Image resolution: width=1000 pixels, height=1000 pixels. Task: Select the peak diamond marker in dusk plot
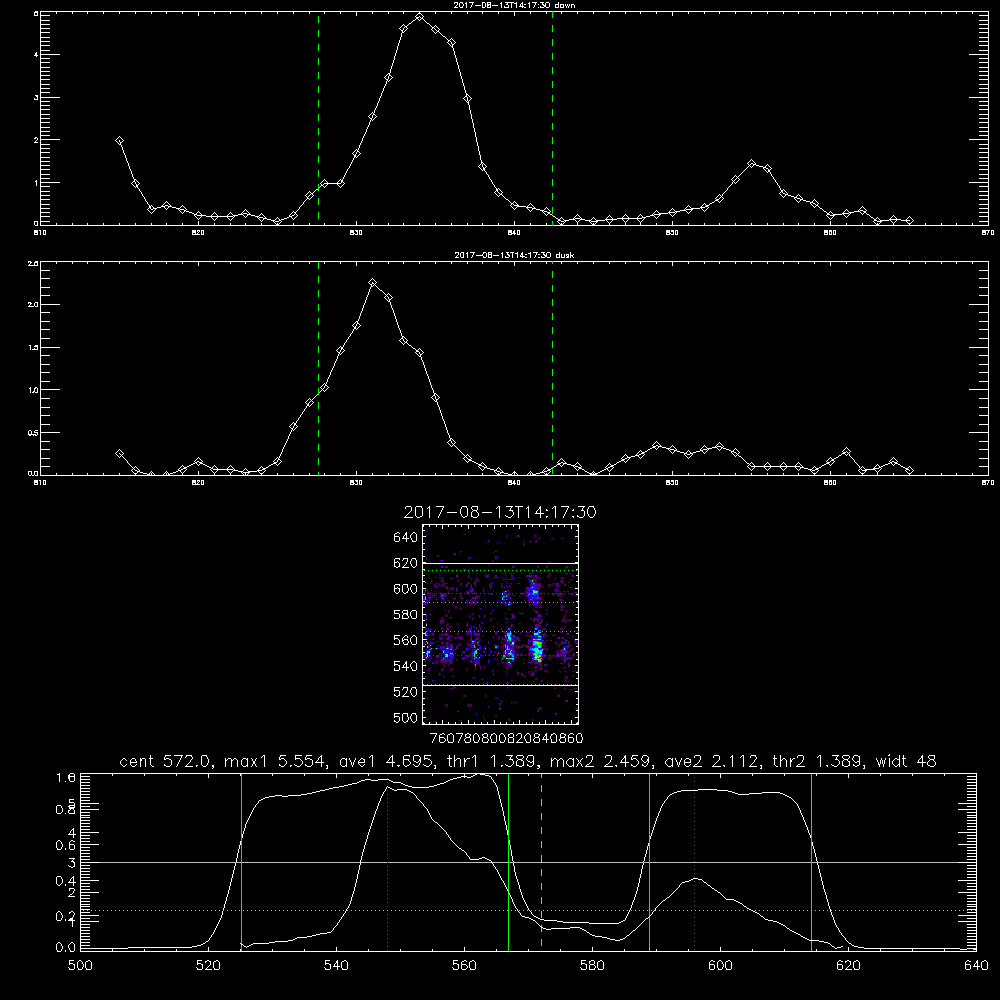(x=372, y=283)
